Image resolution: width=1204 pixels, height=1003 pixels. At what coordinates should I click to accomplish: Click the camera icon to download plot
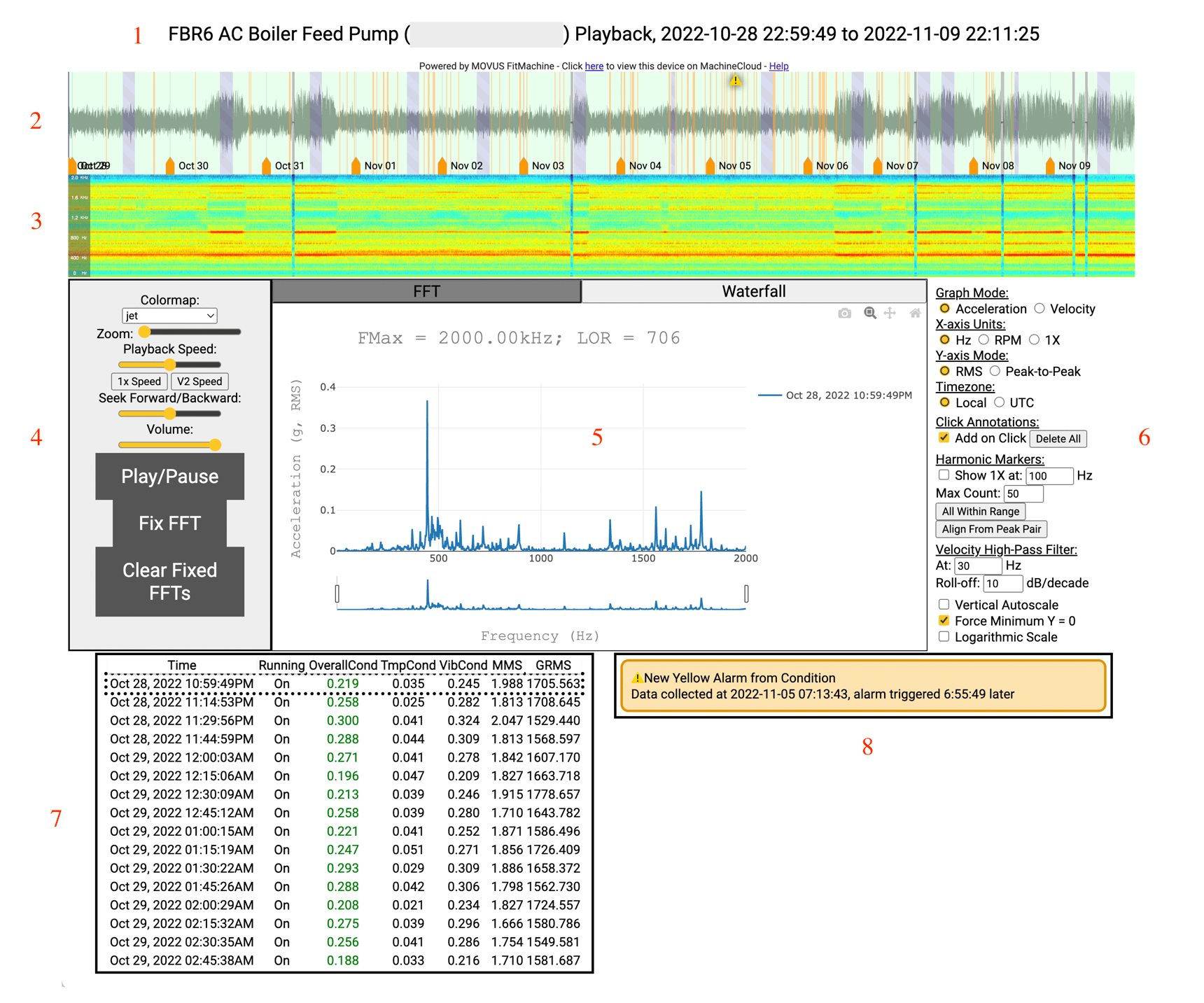coord(845,314)
